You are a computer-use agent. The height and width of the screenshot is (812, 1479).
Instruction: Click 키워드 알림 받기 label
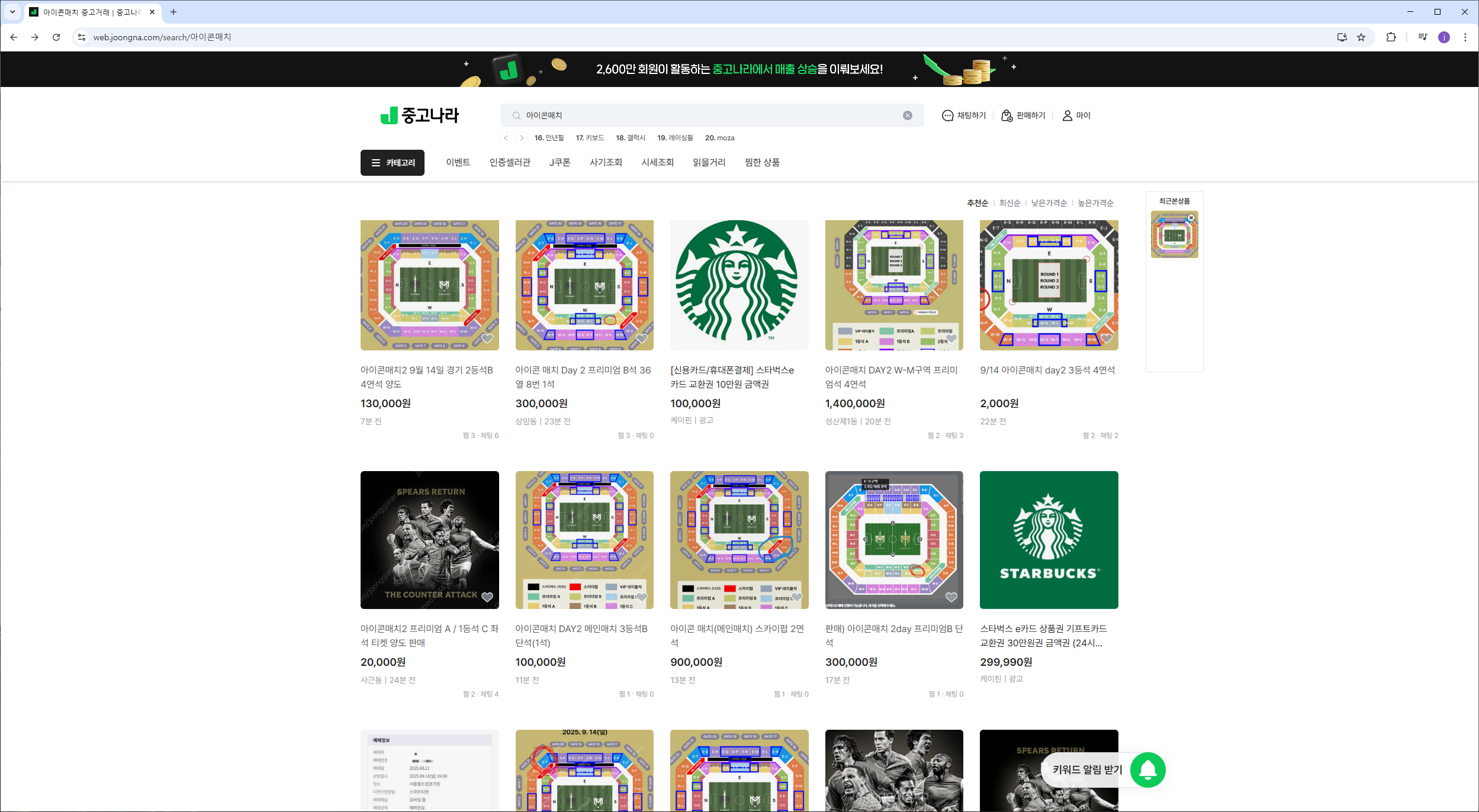[1087, 769]
